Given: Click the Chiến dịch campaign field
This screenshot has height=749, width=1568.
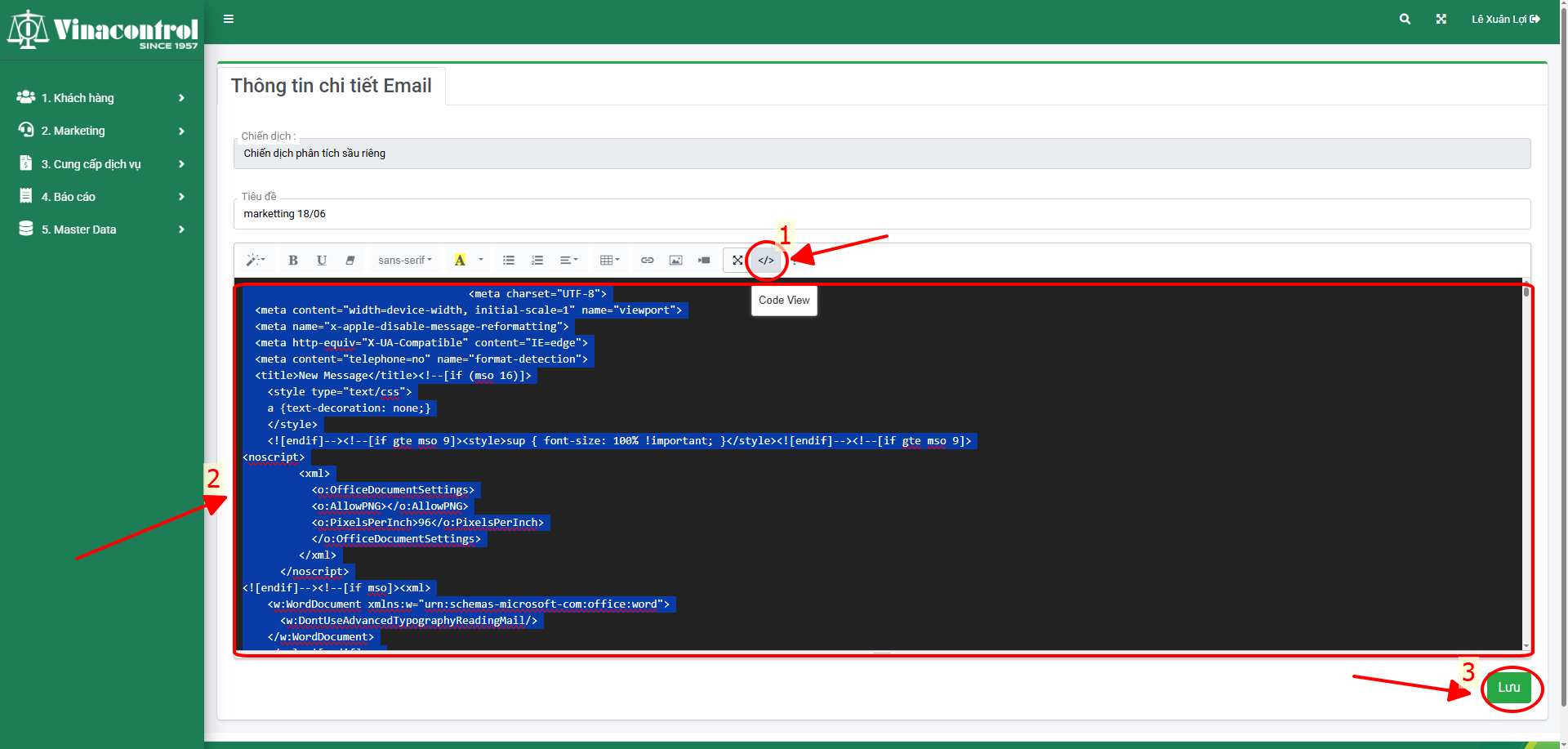Looking at the screenshot, I should tap(882, 154).
